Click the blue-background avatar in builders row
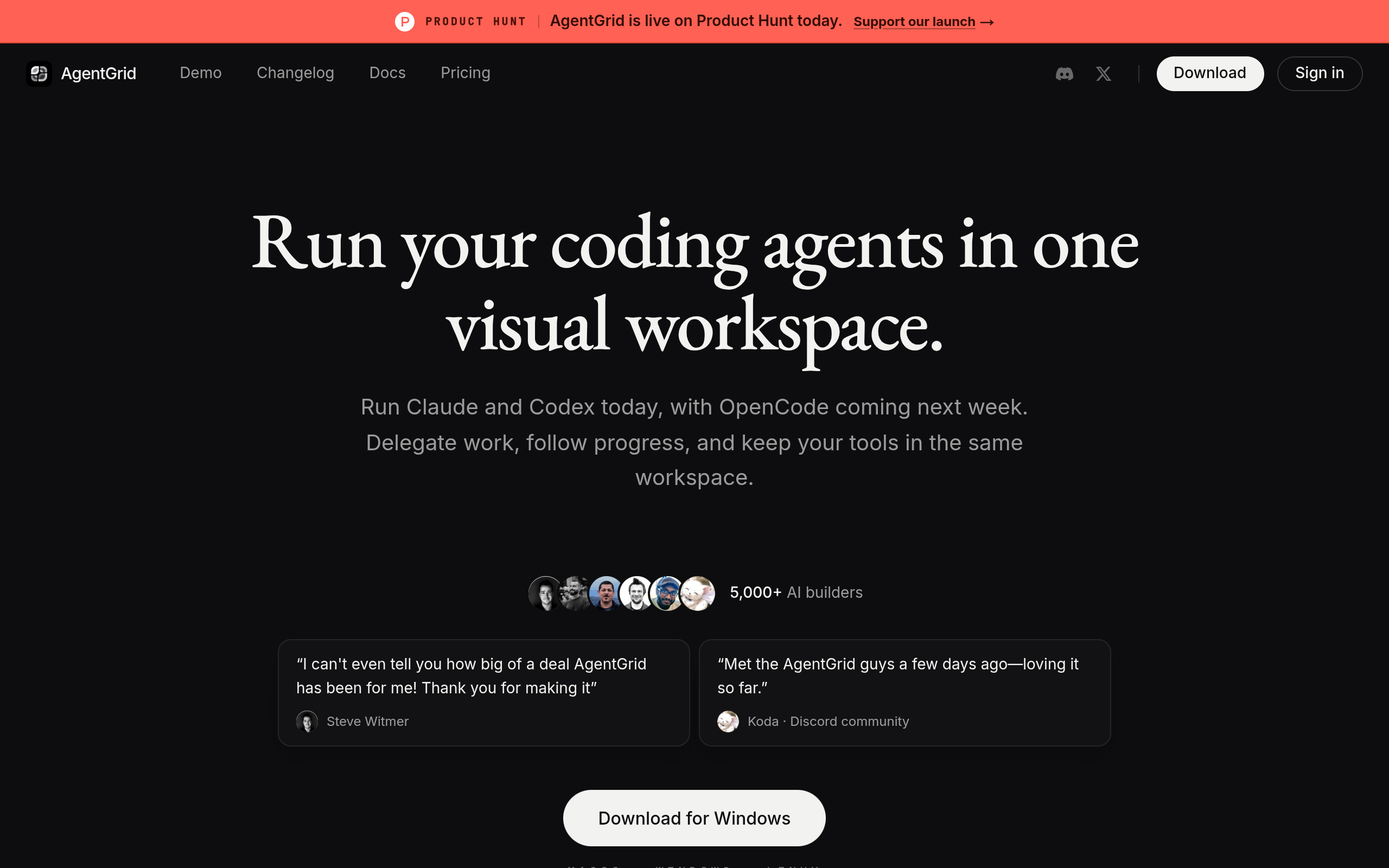1389x868 pixels. [x=606, y=593]
